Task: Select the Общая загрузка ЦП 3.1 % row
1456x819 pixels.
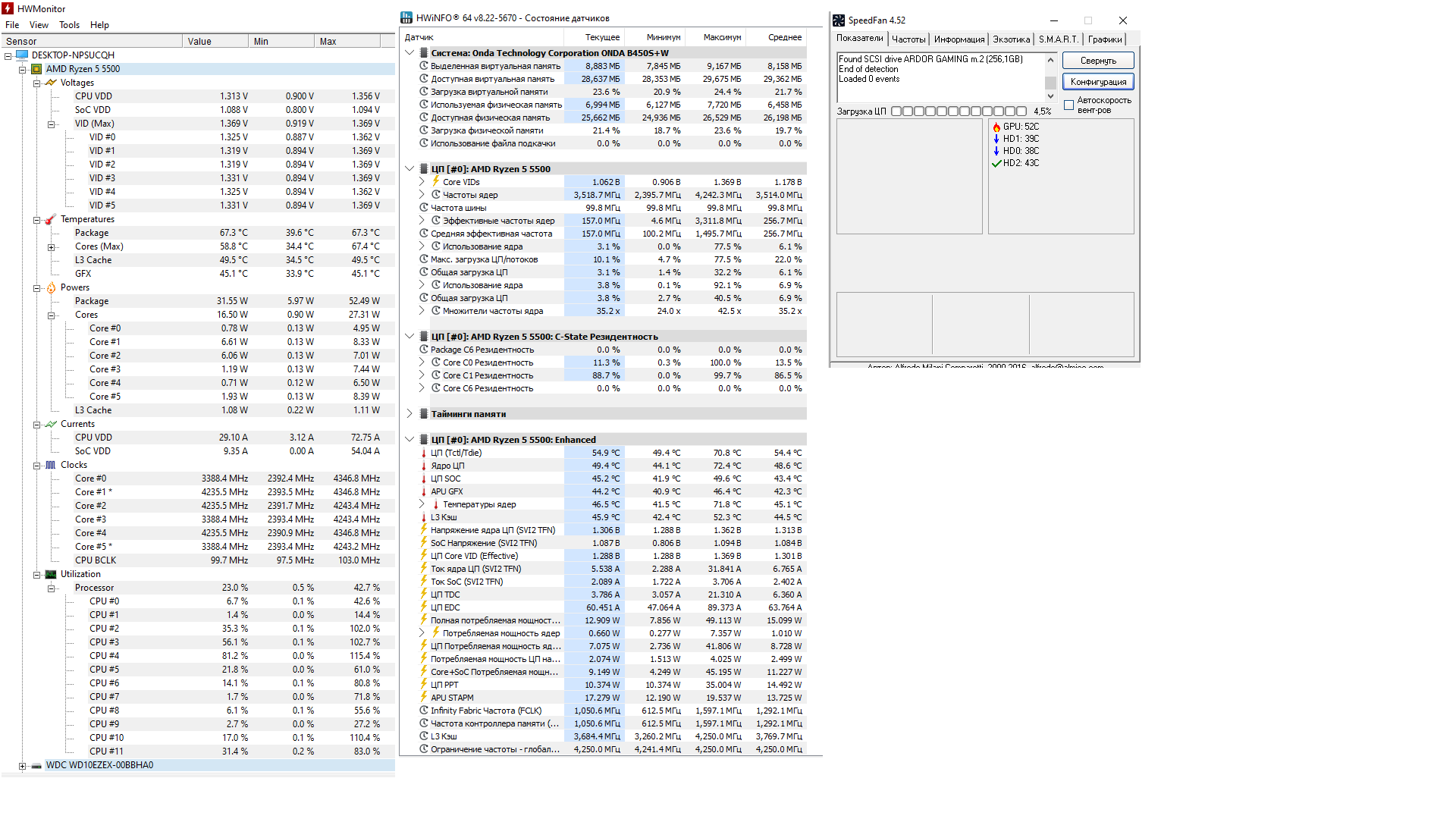Action: pos(610,272)
